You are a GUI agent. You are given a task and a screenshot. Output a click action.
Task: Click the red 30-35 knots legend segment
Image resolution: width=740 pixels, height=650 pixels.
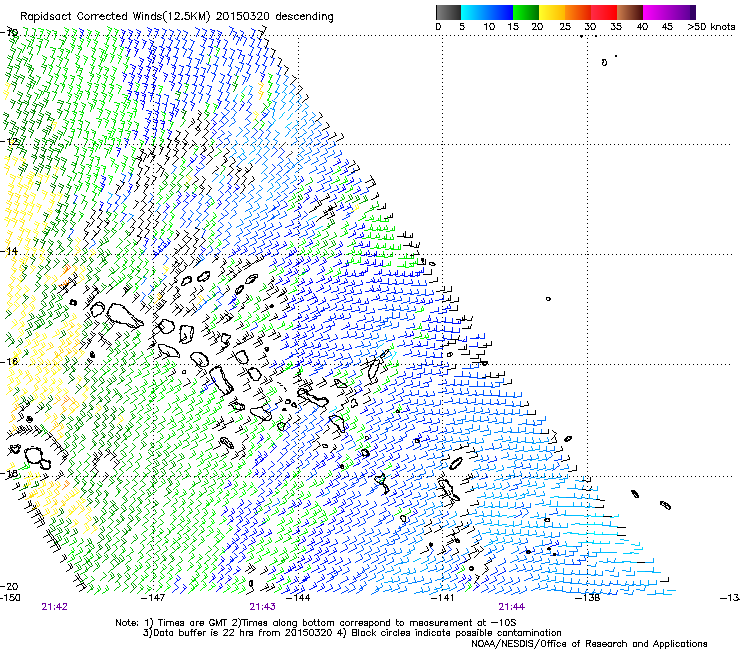pyautogui.click(x=604, y=12)
